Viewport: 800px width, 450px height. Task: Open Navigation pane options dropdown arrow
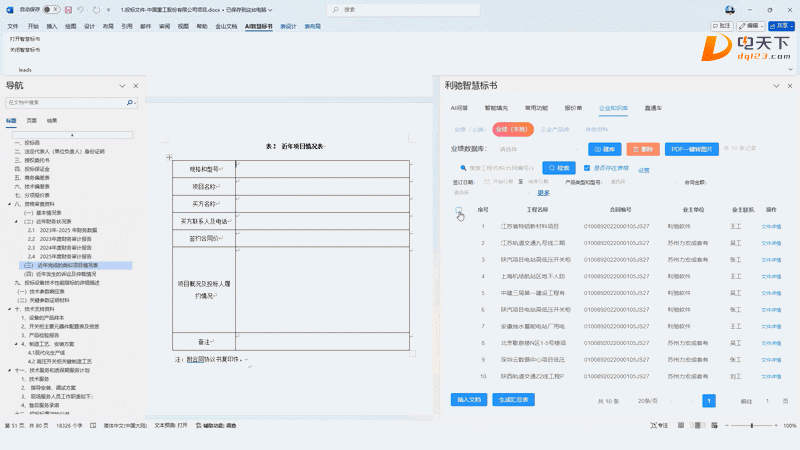click(x=122, y=86)
